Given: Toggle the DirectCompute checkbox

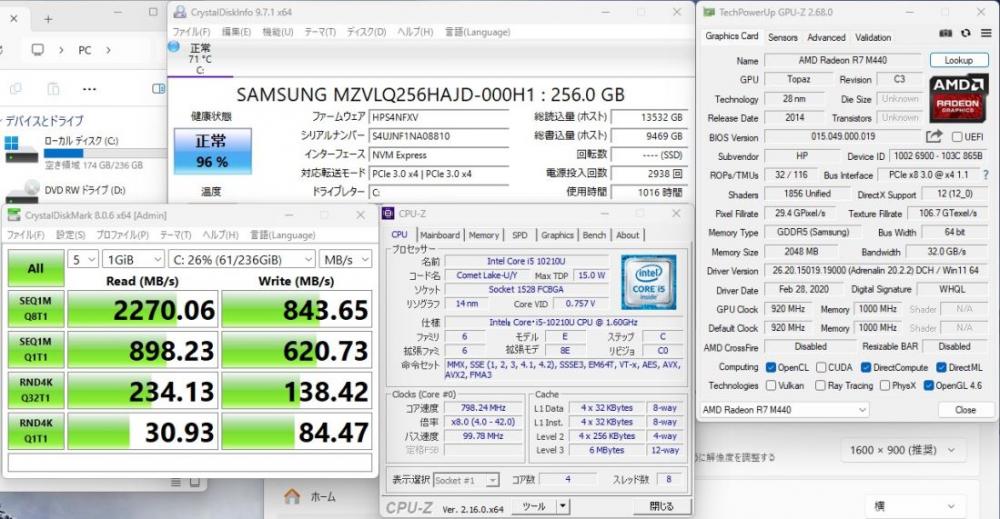Looking at the screenshot, I should [x=866, y=367].
